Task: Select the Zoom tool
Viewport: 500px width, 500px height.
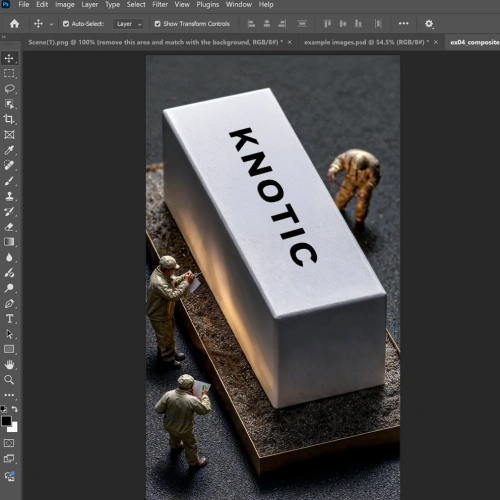Action: pos(9,379)
